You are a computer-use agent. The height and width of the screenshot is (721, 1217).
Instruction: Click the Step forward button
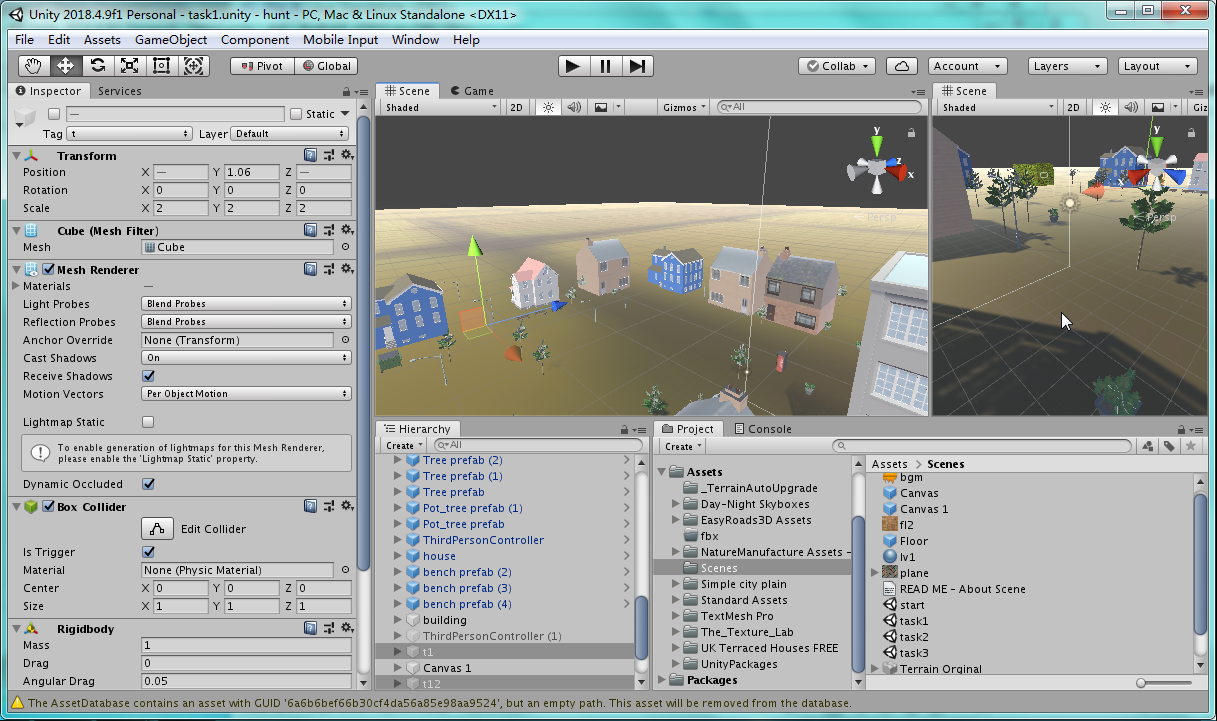(637, 66)
